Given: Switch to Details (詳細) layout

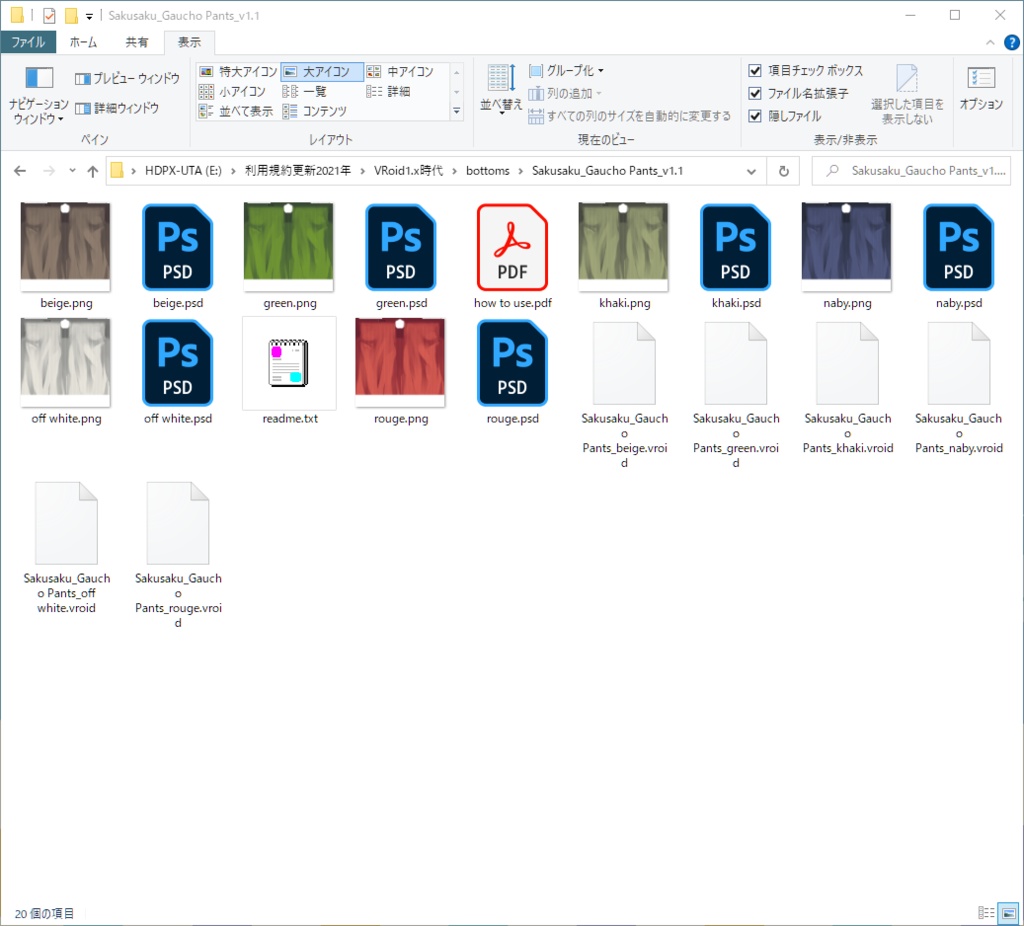Looking at the screenshot, I should point(389,91).
